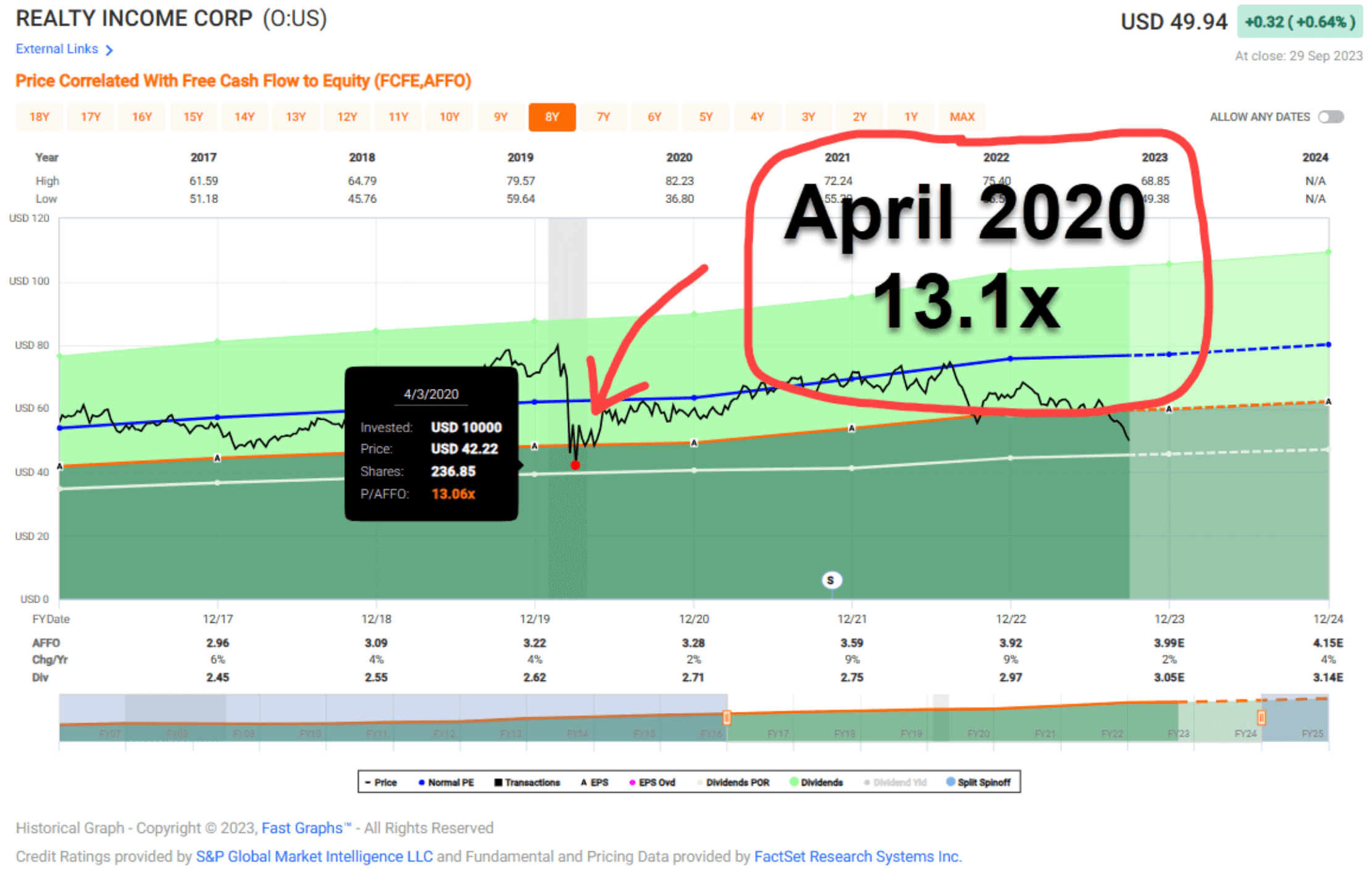Choose the 9Y range button
The image size is (1372, 873).
coord(501,117)
